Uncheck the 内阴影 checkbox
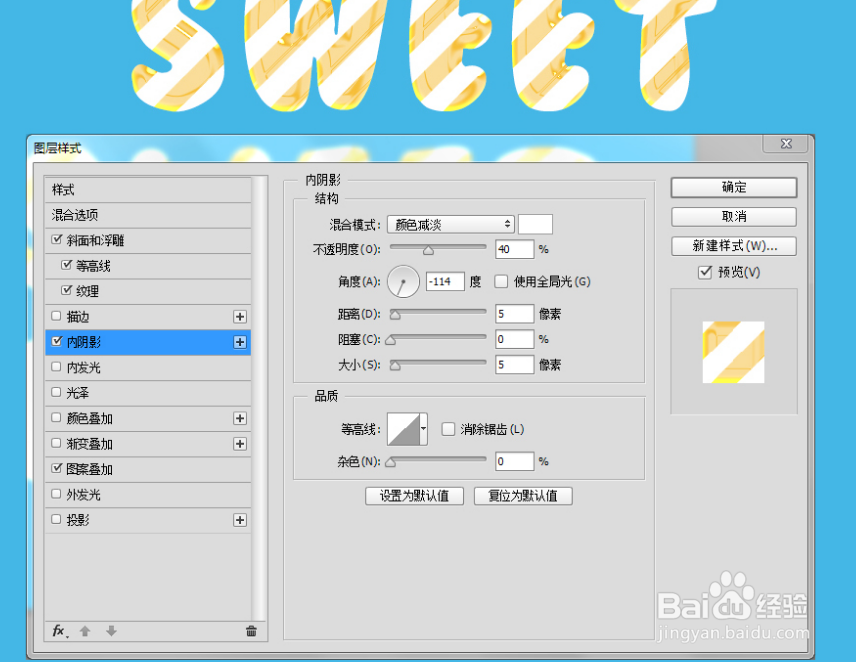The height and width of the screenshot is (662, 856). pyautogui.click(x=56, y=341)
